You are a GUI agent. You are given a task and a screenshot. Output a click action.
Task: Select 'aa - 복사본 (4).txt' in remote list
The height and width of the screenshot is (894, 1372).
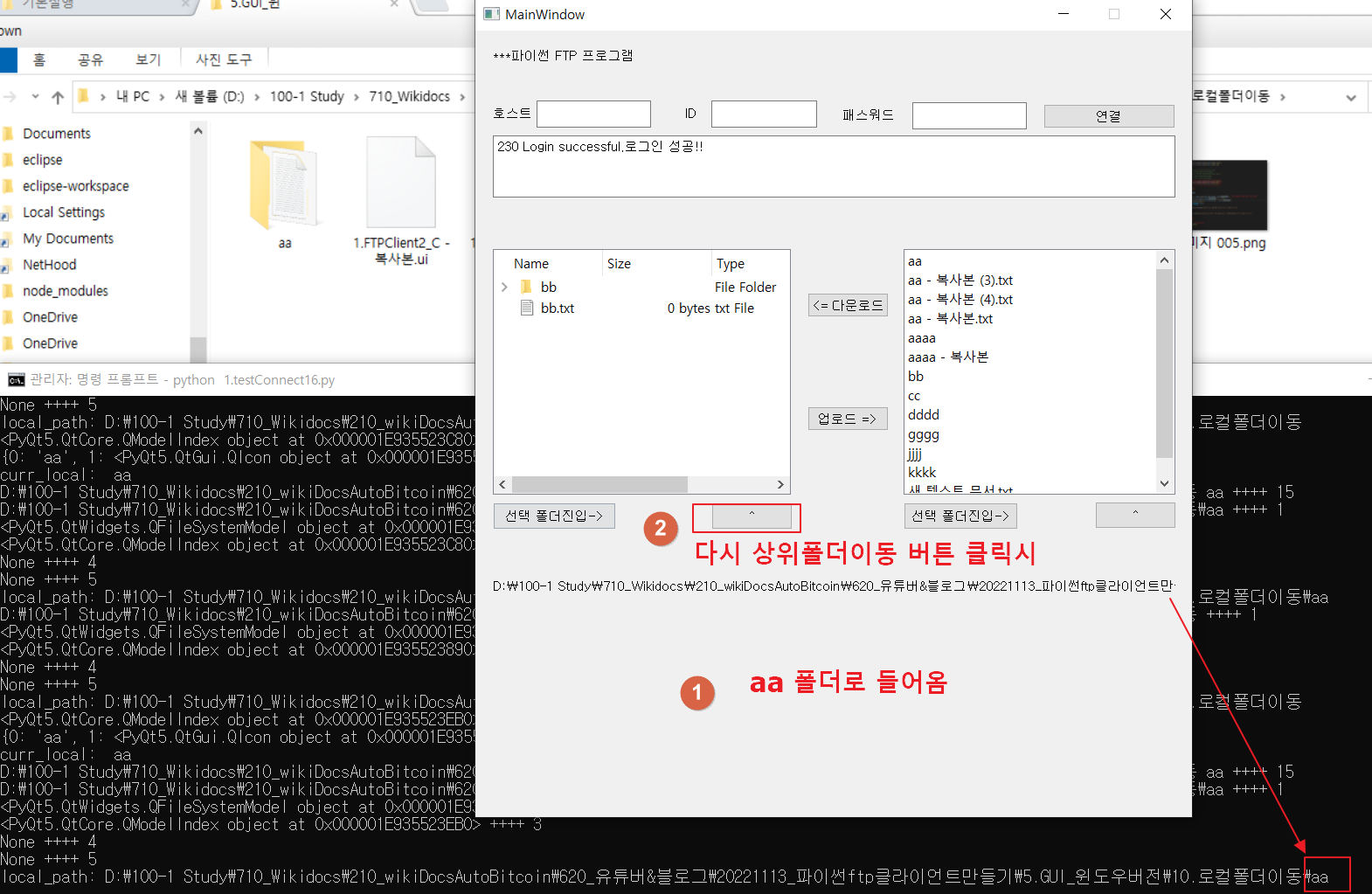point(960,300)
